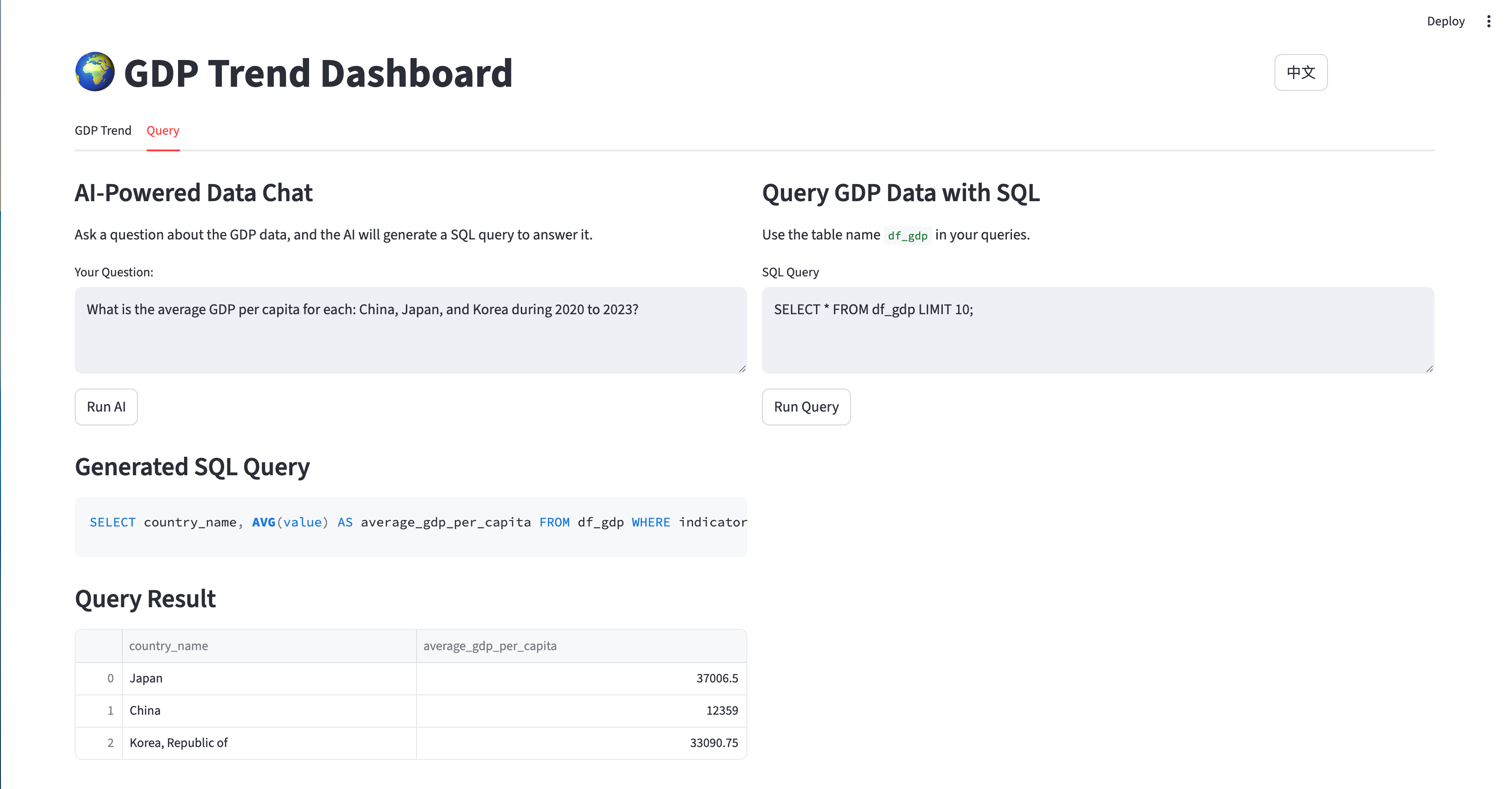This screenshot has height=789, width=1512.
Task: Switch language with the 中文 button
Action: pos(1300,72)
